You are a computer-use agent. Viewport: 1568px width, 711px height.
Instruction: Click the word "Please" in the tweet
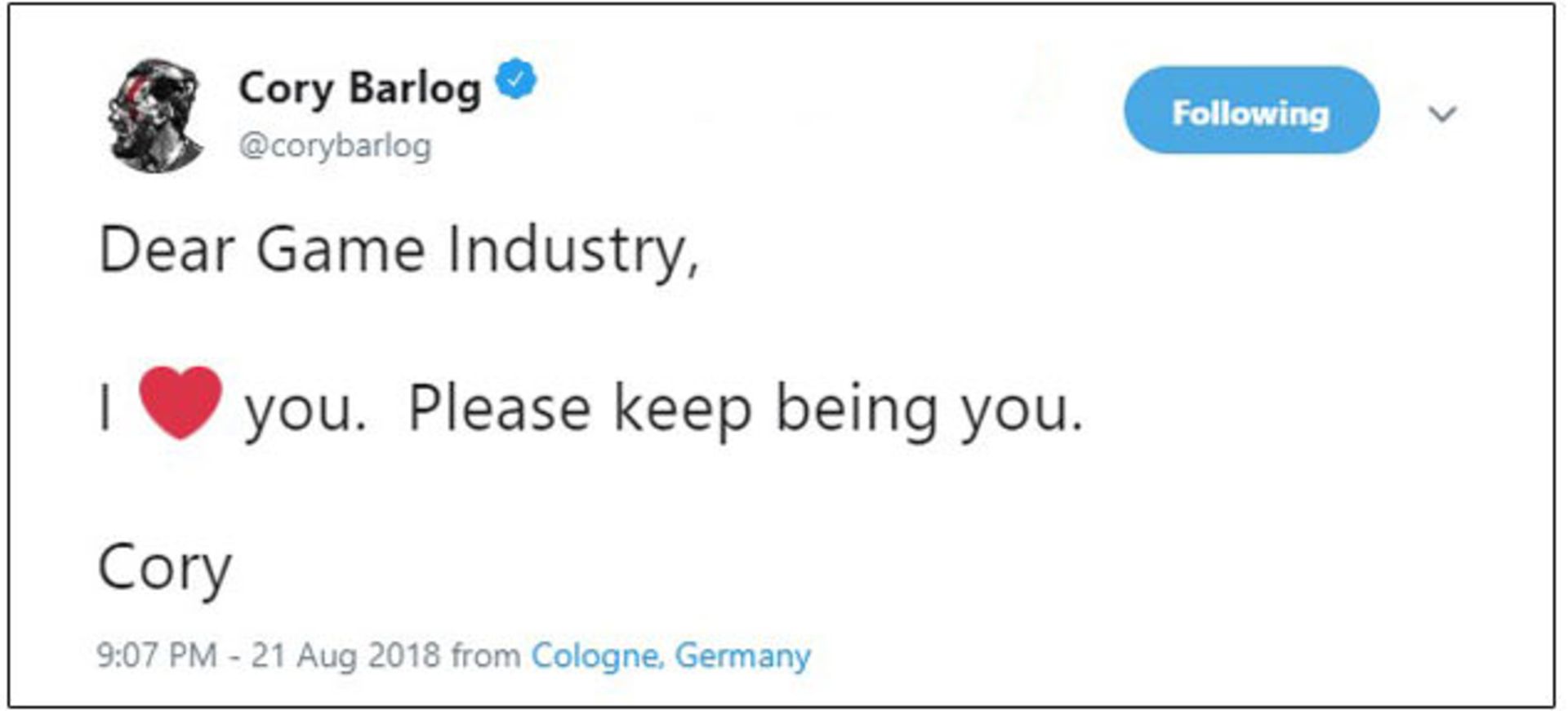pyautogui.click(x=499, y=407)
